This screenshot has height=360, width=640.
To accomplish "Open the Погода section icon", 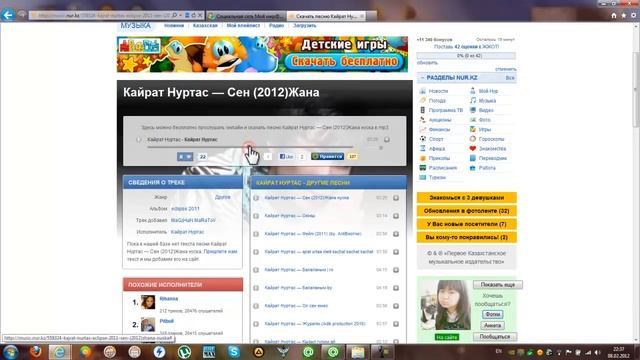I will (x=423, y=100).
